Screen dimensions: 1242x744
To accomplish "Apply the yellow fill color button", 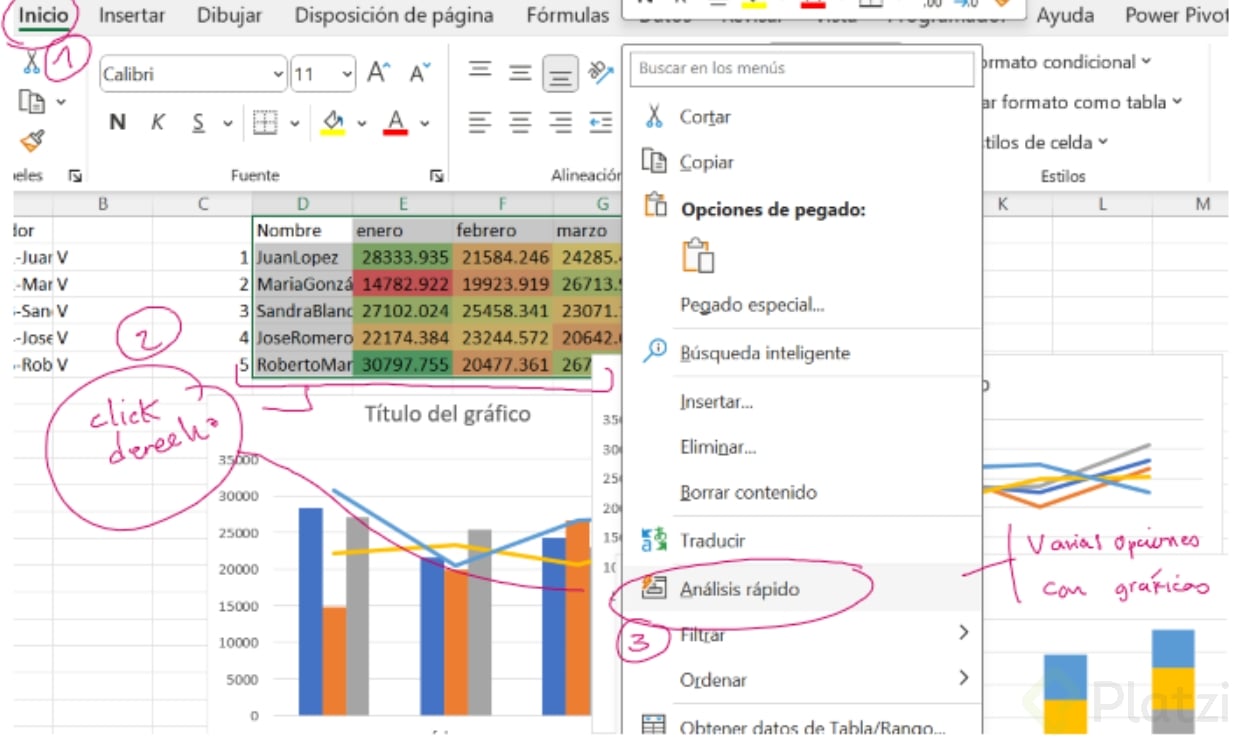I will pos(334,122).
